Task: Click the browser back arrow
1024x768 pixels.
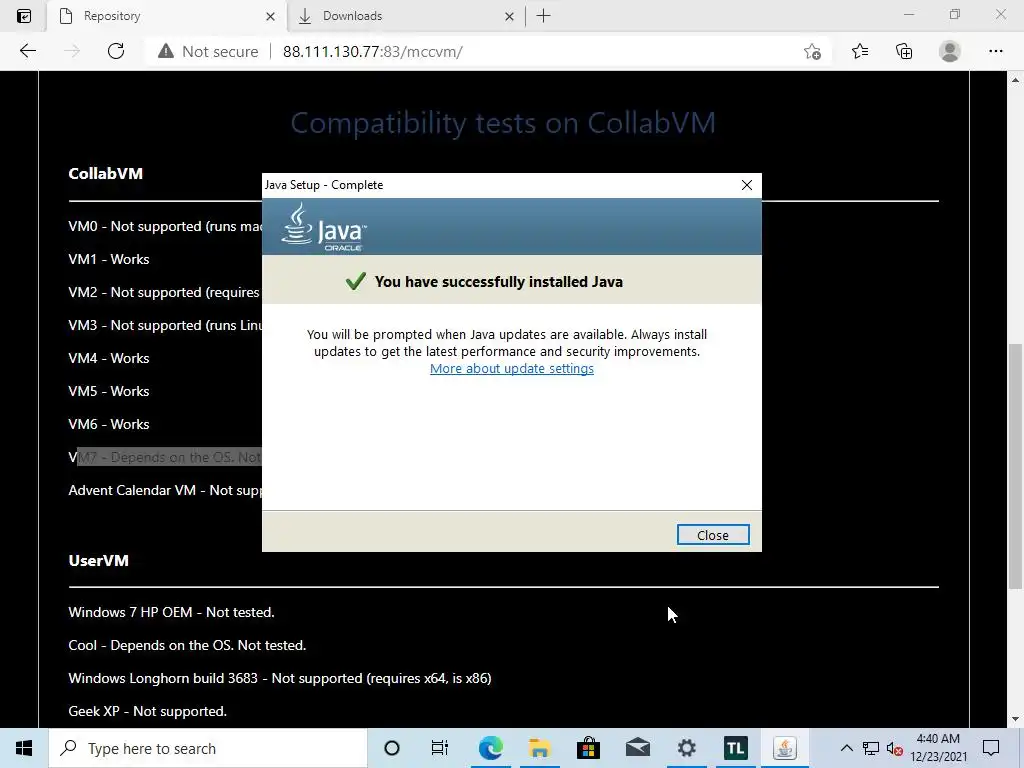Action: point(27,51)
